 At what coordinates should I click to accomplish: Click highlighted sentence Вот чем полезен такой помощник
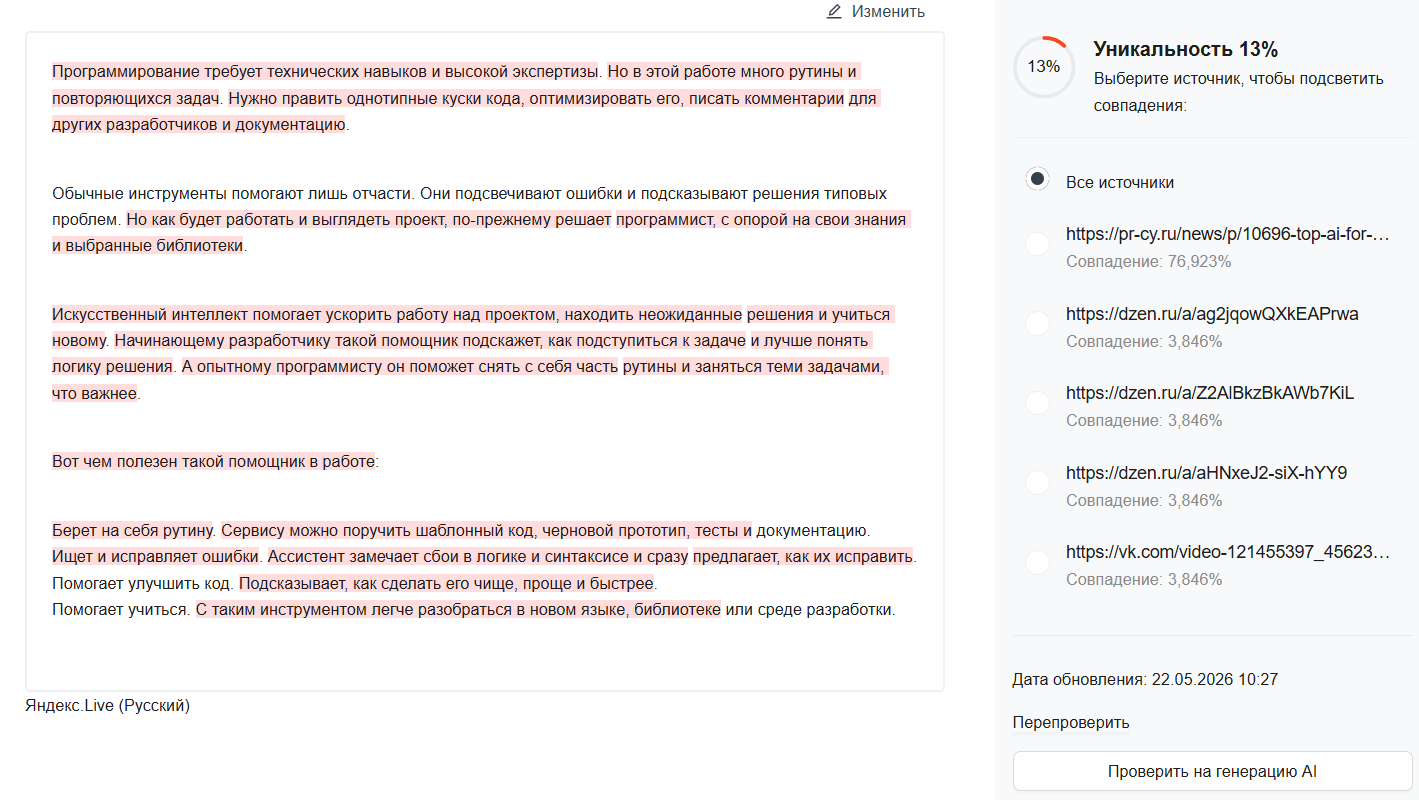tap(215, 462)
